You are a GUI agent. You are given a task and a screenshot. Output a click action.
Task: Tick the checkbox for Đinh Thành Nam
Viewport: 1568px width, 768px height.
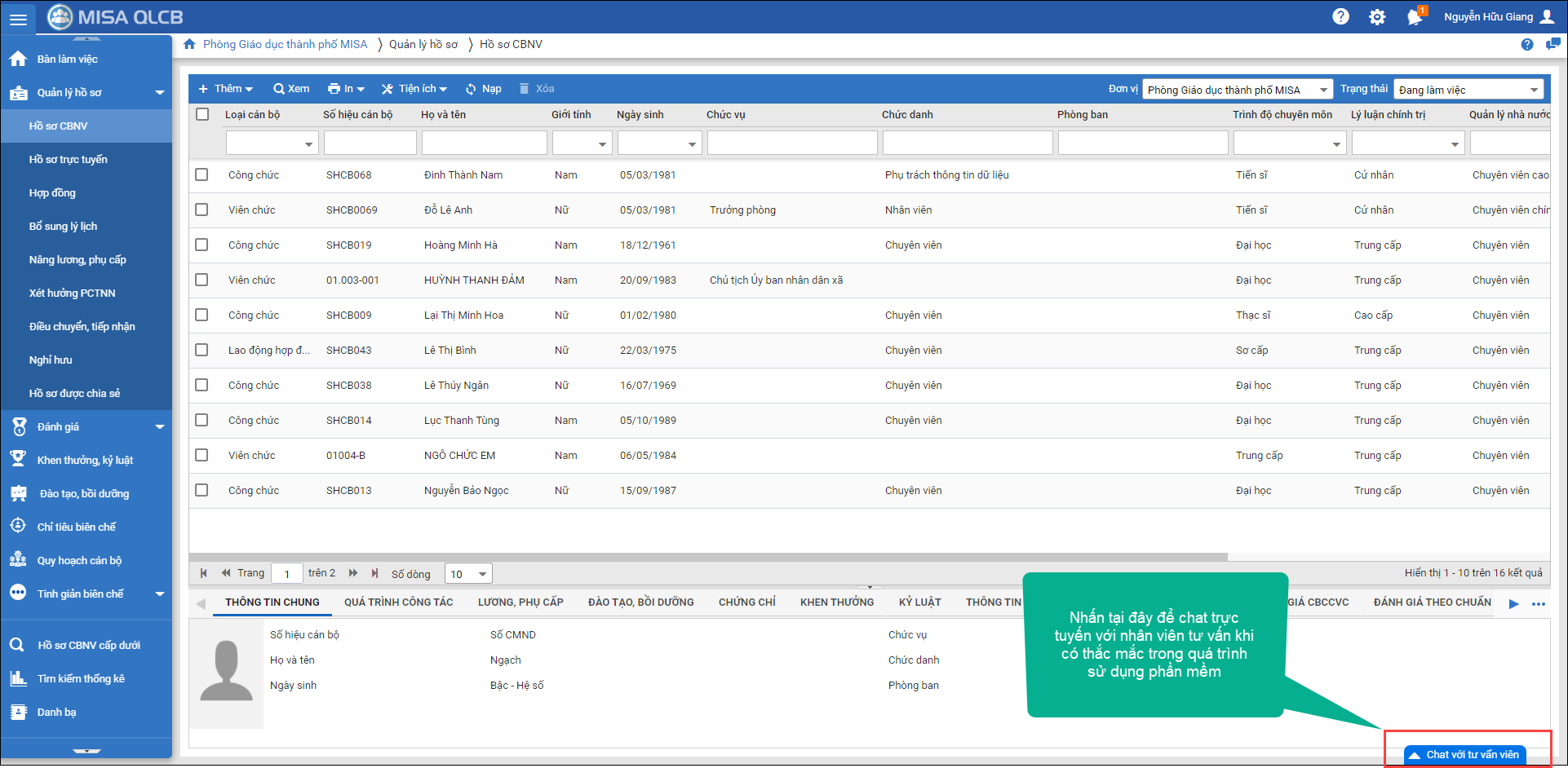pos(202,174)
